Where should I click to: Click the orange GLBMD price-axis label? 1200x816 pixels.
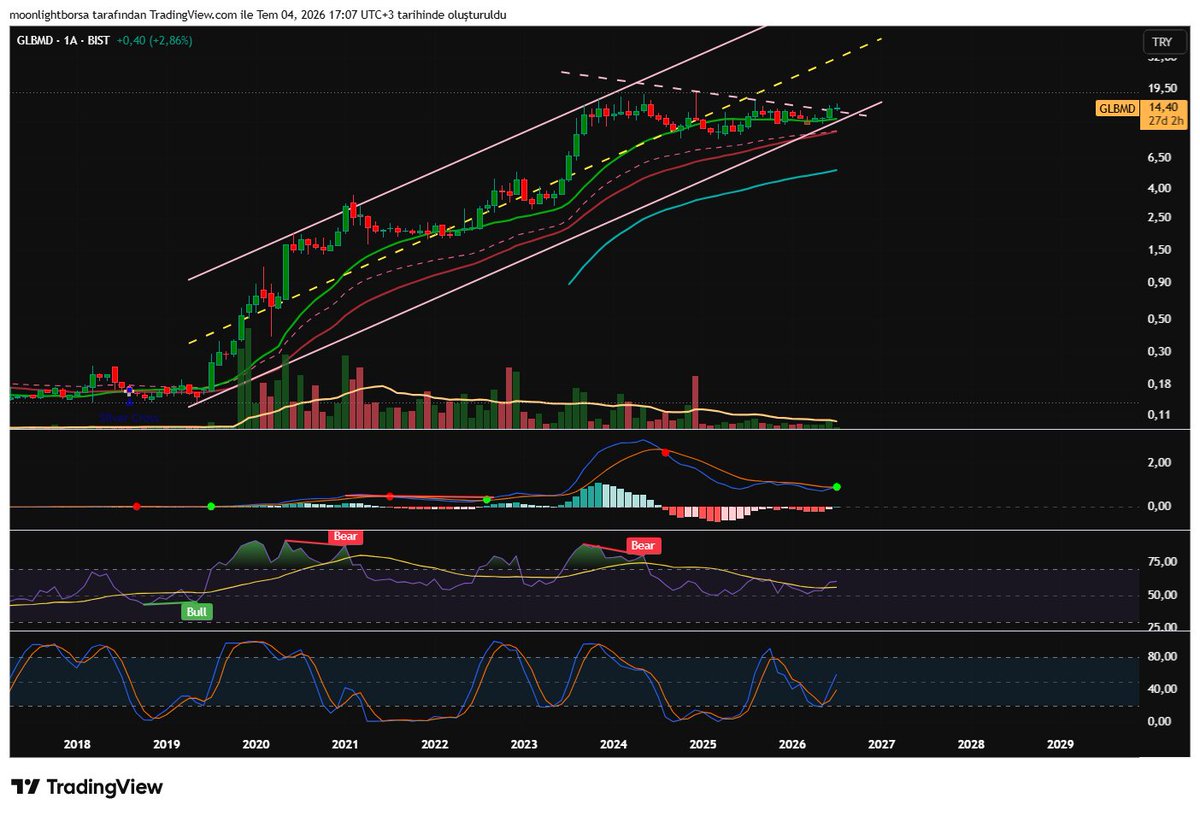coord(1119,109)
